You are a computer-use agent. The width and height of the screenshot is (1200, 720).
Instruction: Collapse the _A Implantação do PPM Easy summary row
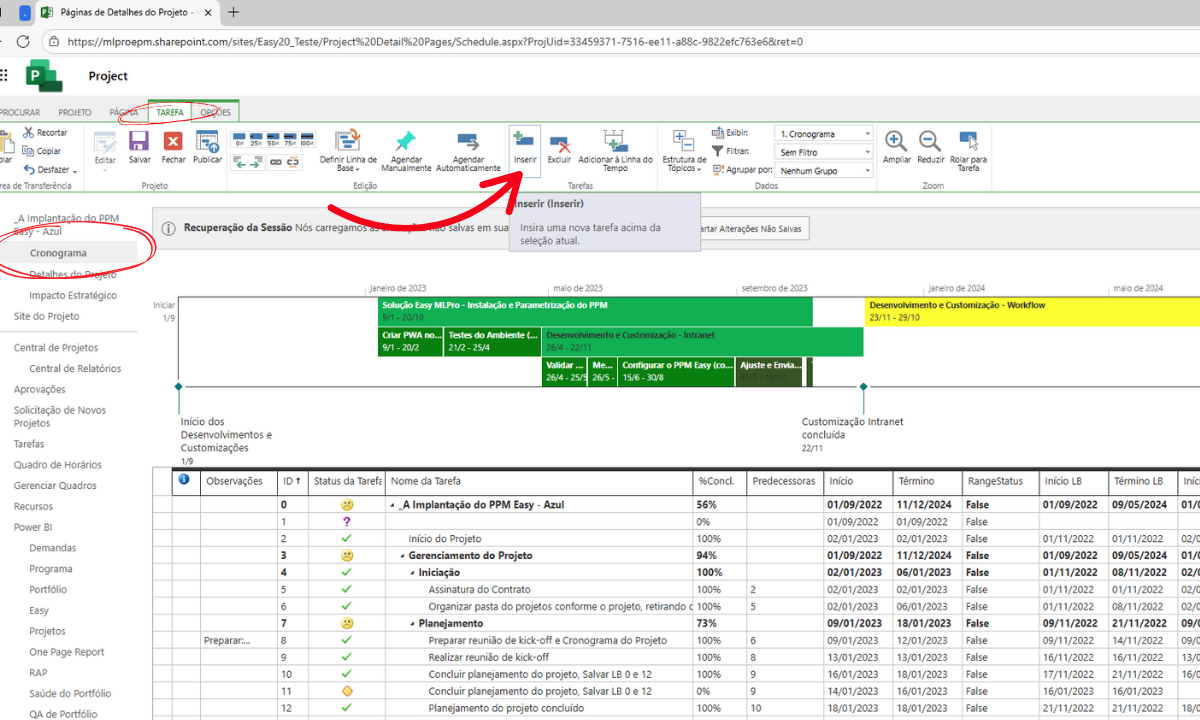pyautogui.click(x=392, y=505)
